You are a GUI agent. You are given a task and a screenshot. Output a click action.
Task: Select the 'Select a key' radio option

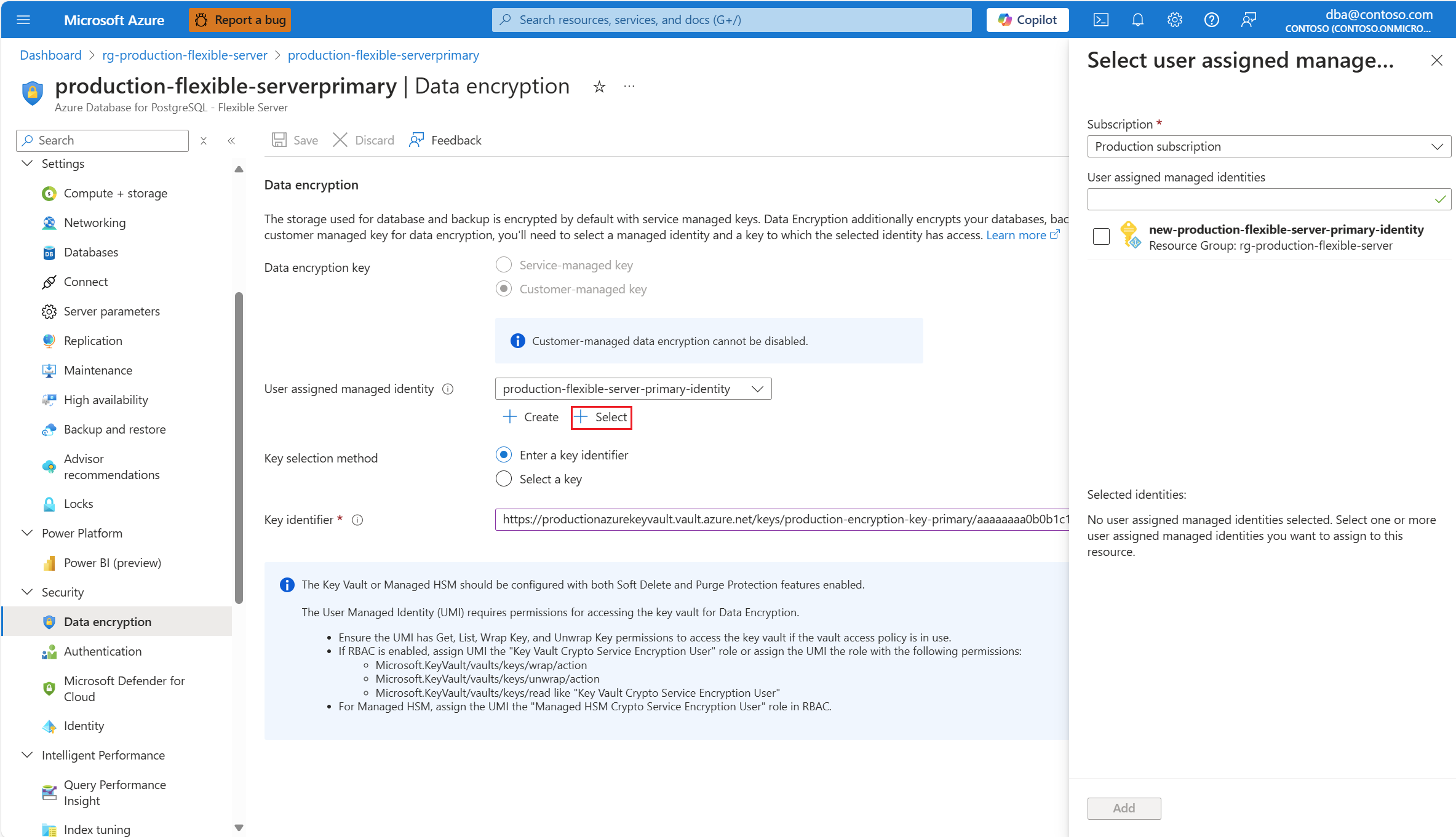[504, 479]
